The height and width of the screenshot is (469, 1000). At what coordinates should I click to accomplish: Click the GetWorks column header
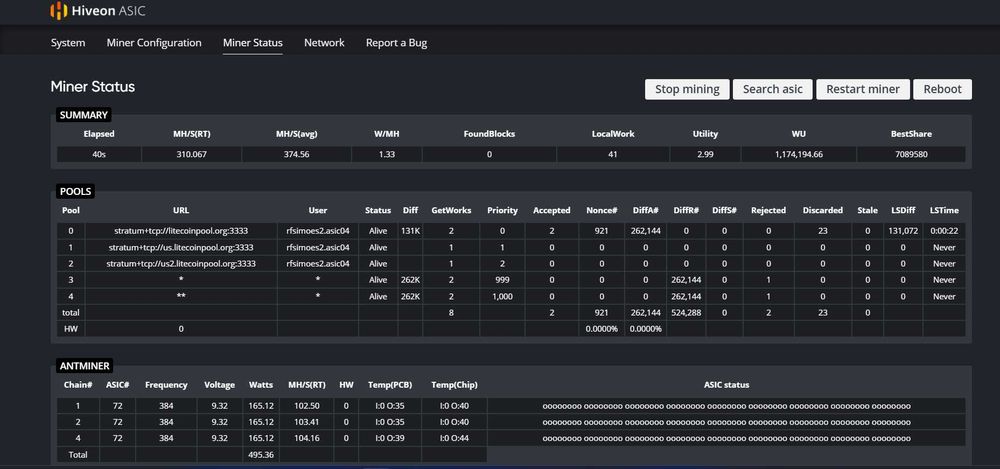point(451,210)
